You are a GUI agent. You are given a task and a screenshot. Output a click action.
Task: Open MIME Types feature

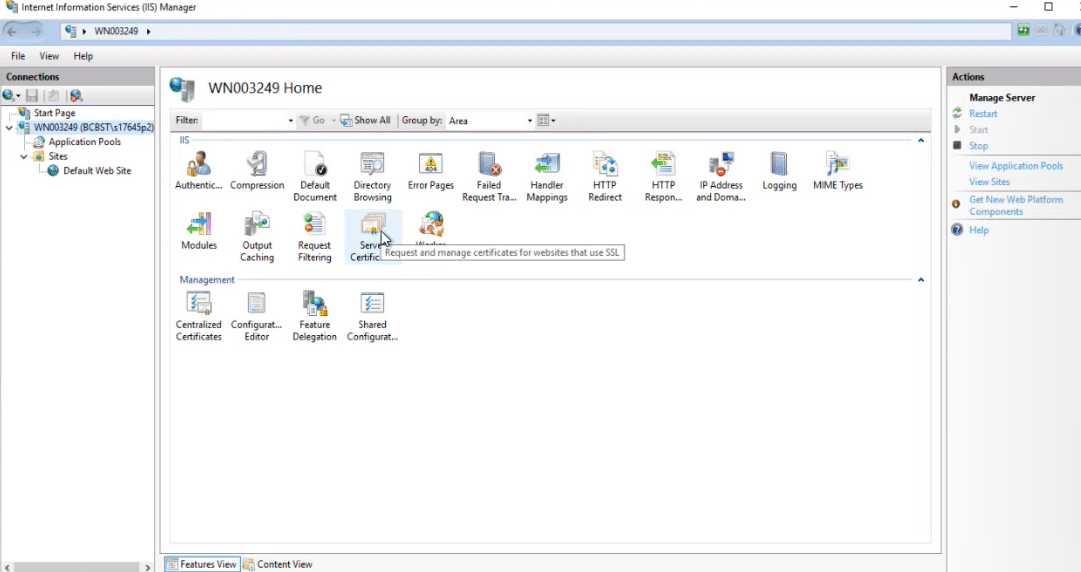(837, 166)
